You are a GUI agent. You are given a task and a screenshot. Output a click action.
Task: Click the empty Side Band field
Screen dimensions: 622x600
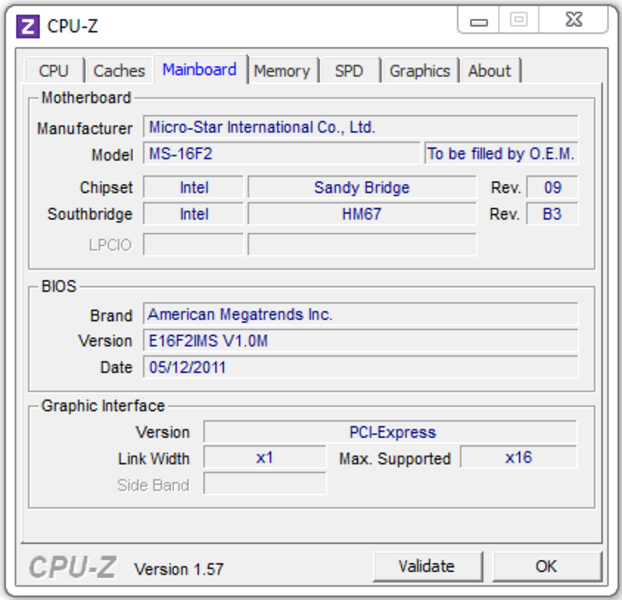265,484
